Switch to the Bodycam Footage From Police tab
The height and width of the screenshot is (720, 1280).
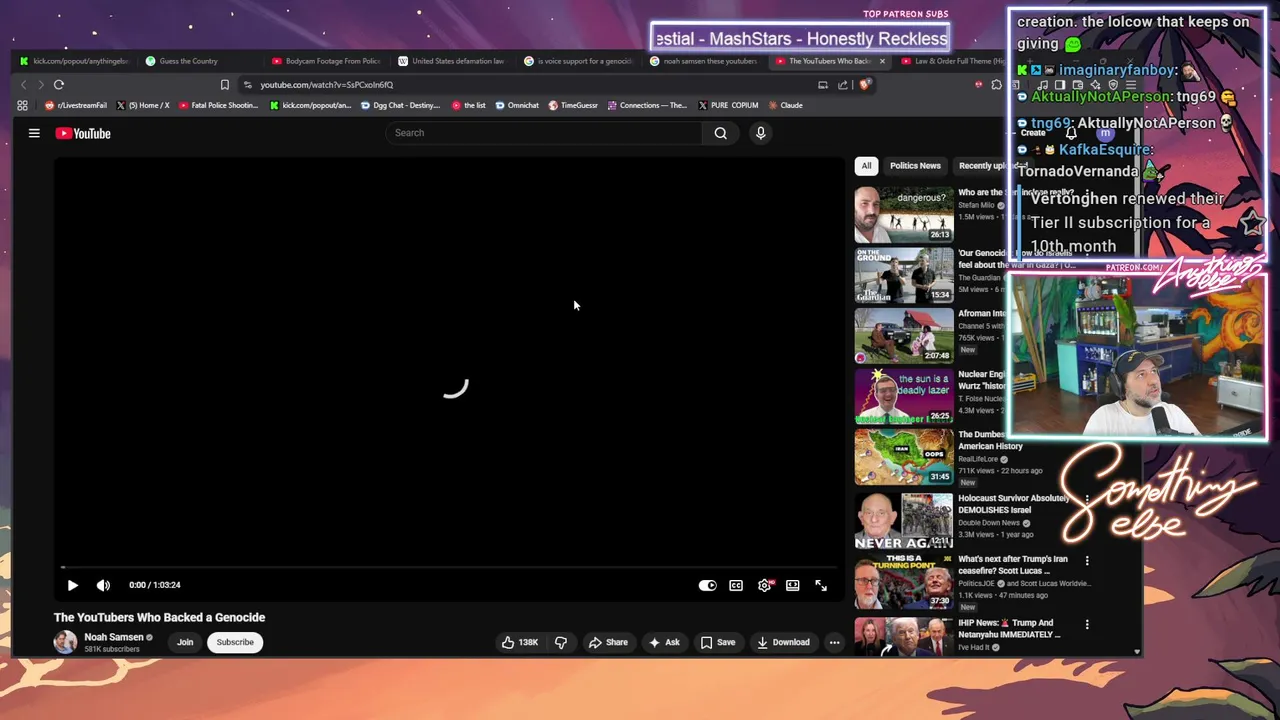[326, 61]
